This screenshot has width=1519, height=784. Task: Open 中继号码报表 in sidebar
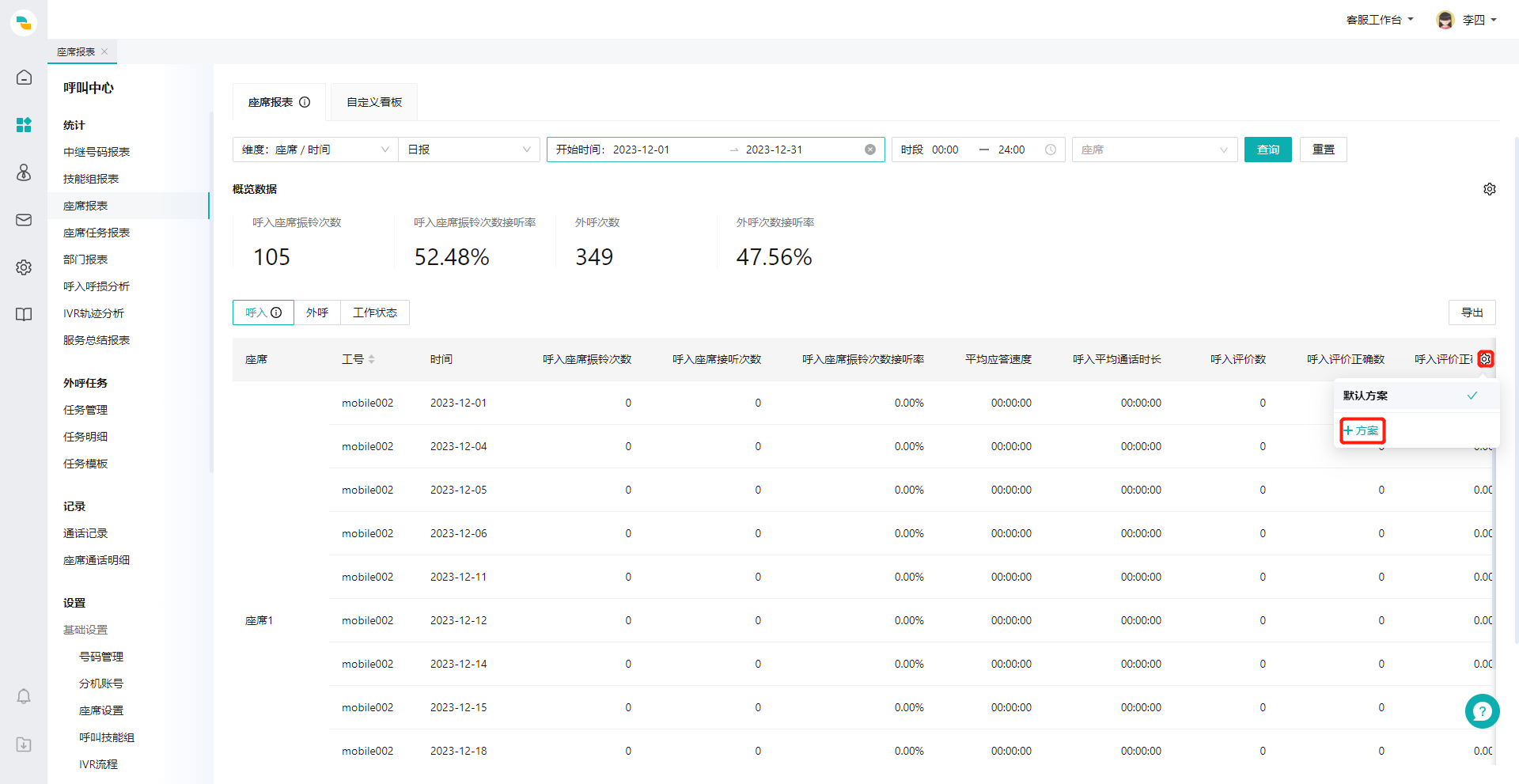(x=97, y=152)
